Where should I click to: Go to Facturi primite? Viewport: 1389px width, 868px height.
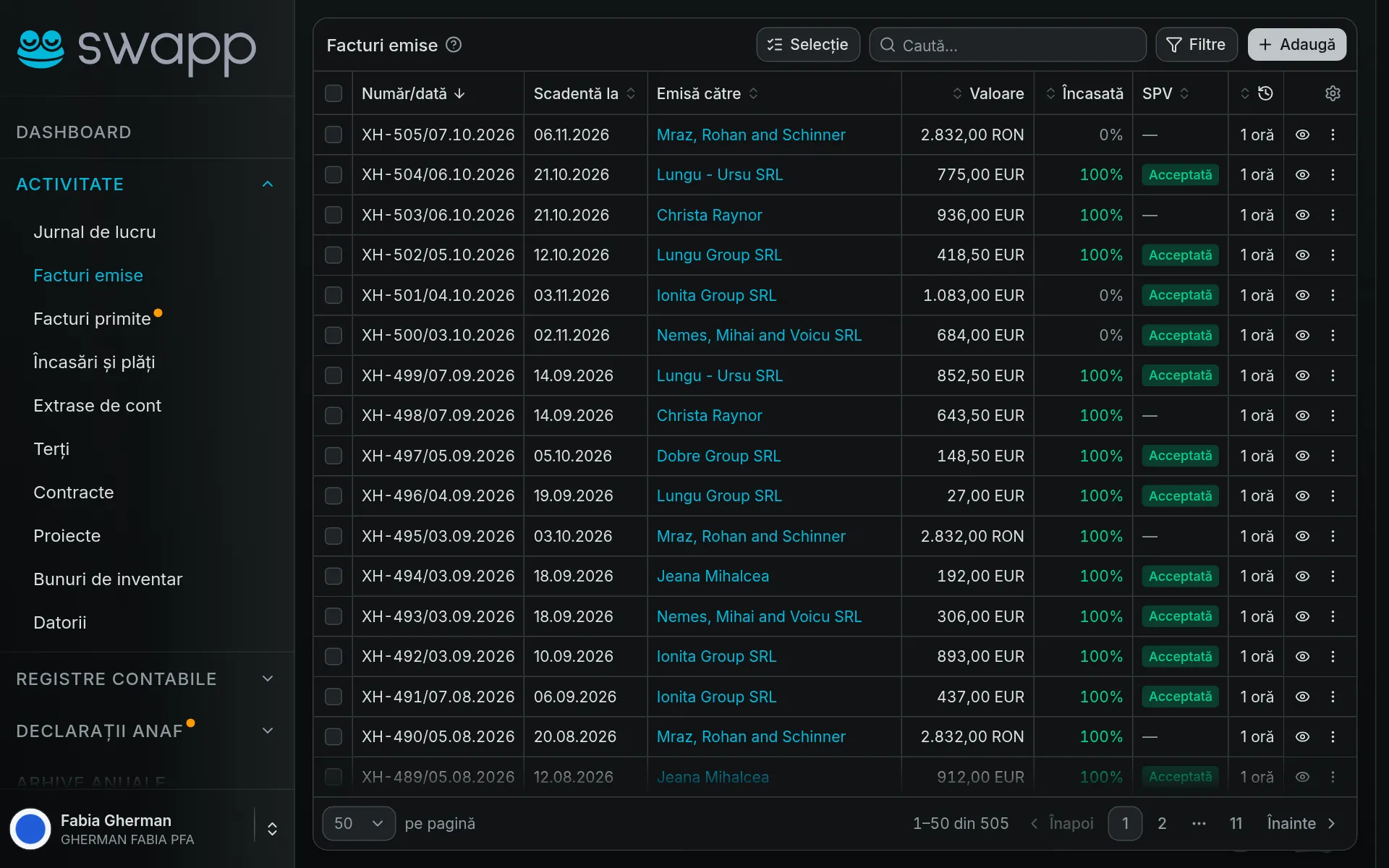coord(92,319)
